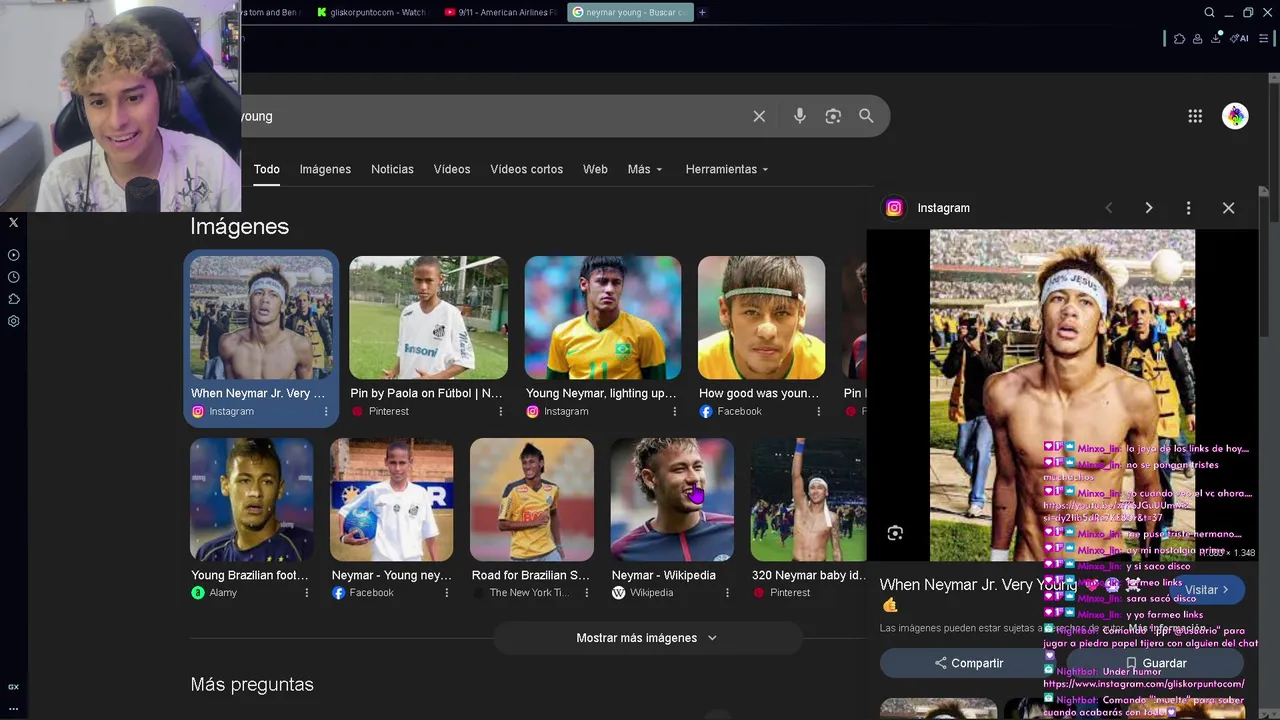The height and width of the screenshot is (720, 1280).
Task: Click the Guardar button
Action: coord(1155,663)
